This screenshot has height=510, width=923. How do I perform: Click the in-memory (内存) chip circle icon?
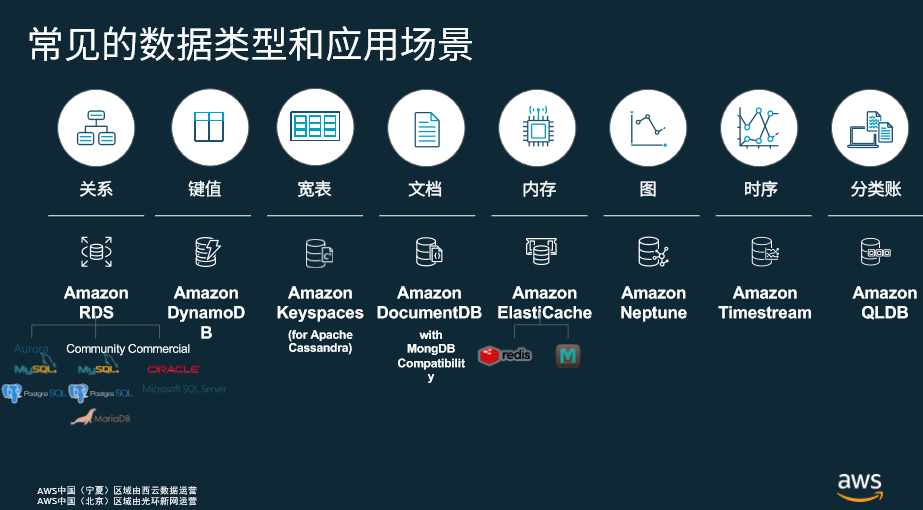pos(537,128)
